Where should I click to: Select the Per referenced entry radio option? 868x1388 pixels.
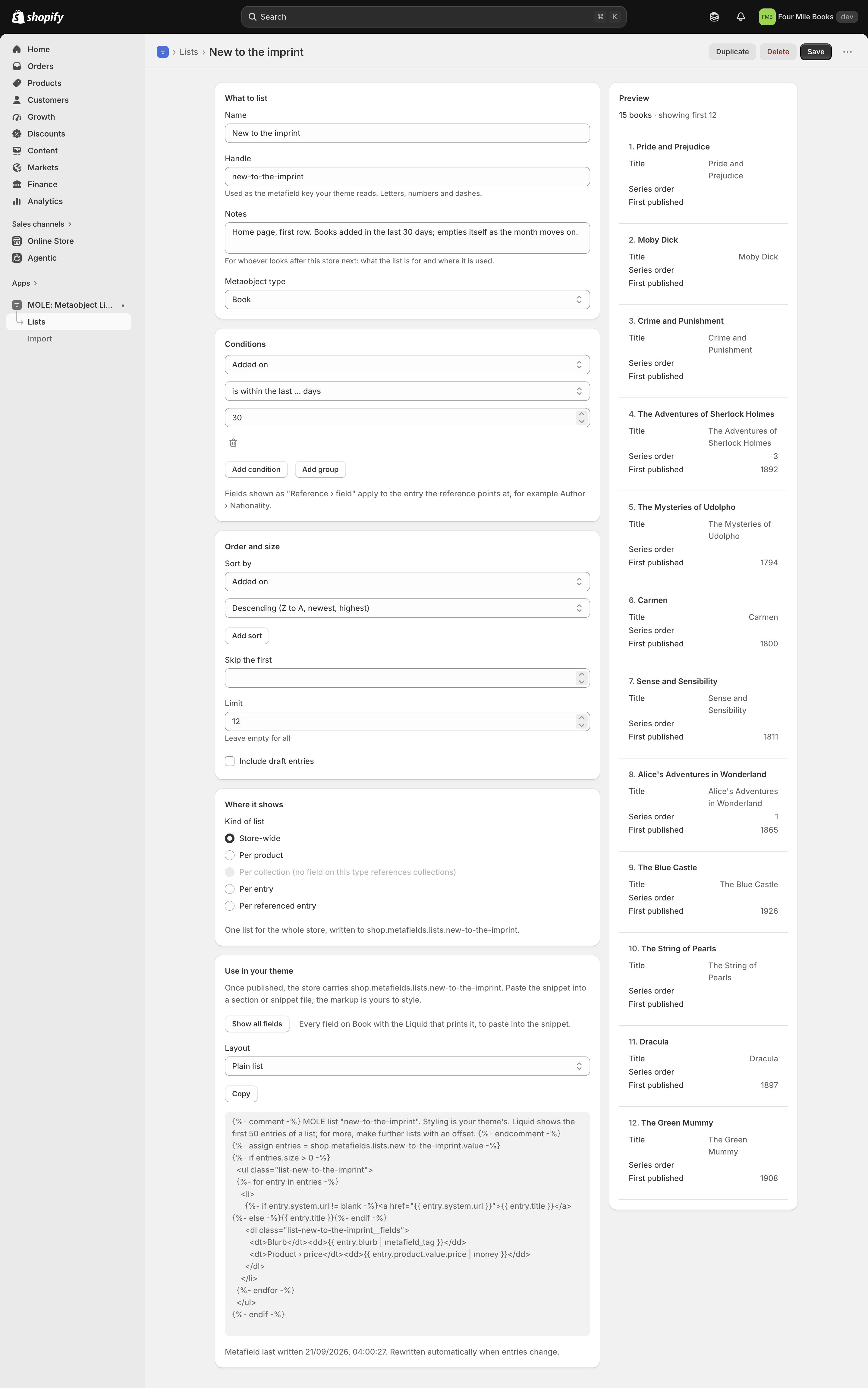230,906
